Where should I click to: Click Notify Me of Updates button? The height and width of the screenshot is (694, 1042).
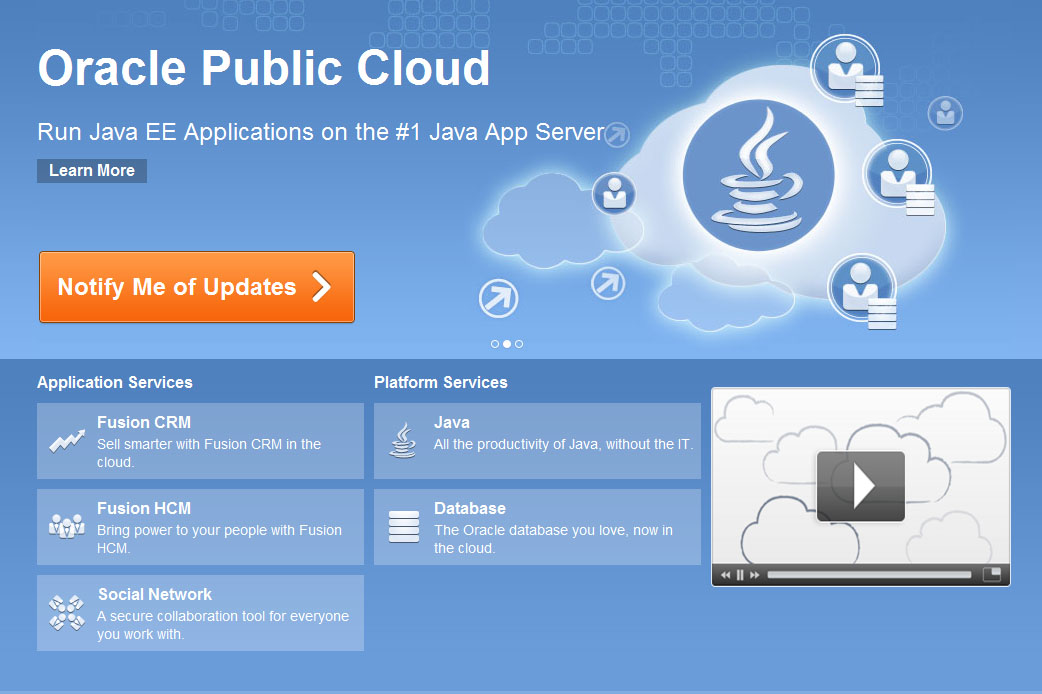coord(197,287)
